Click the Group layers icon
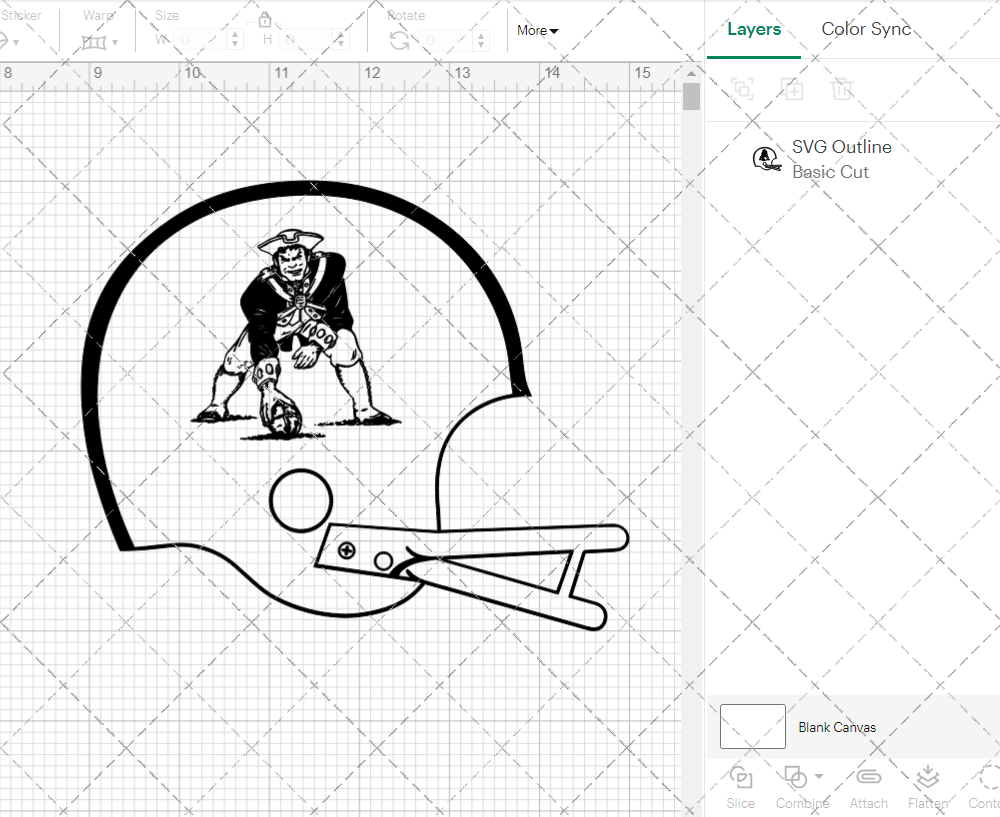This screenshot has width=1000, height=817. coord(742,89)
